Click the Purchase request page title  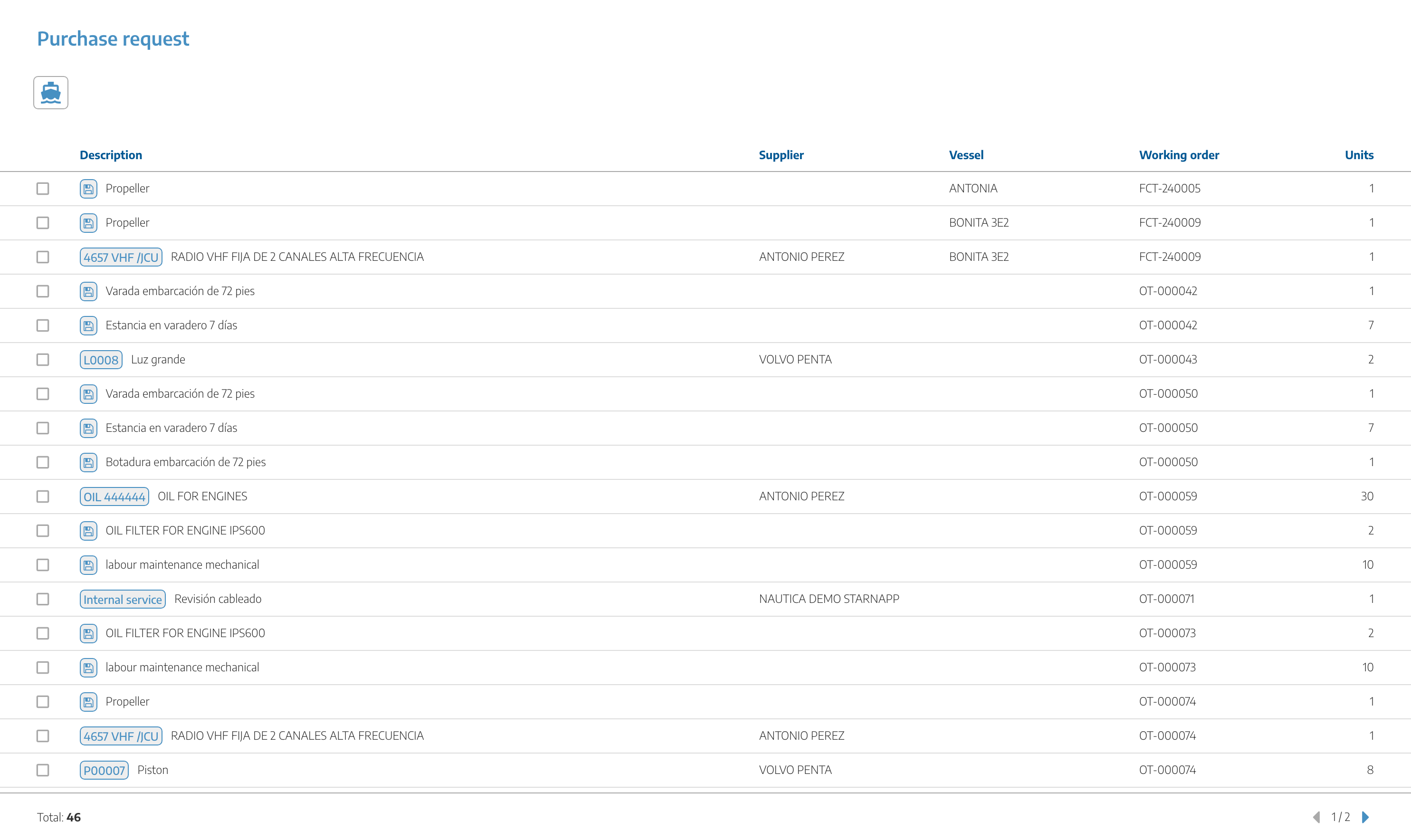coord(113,38)
